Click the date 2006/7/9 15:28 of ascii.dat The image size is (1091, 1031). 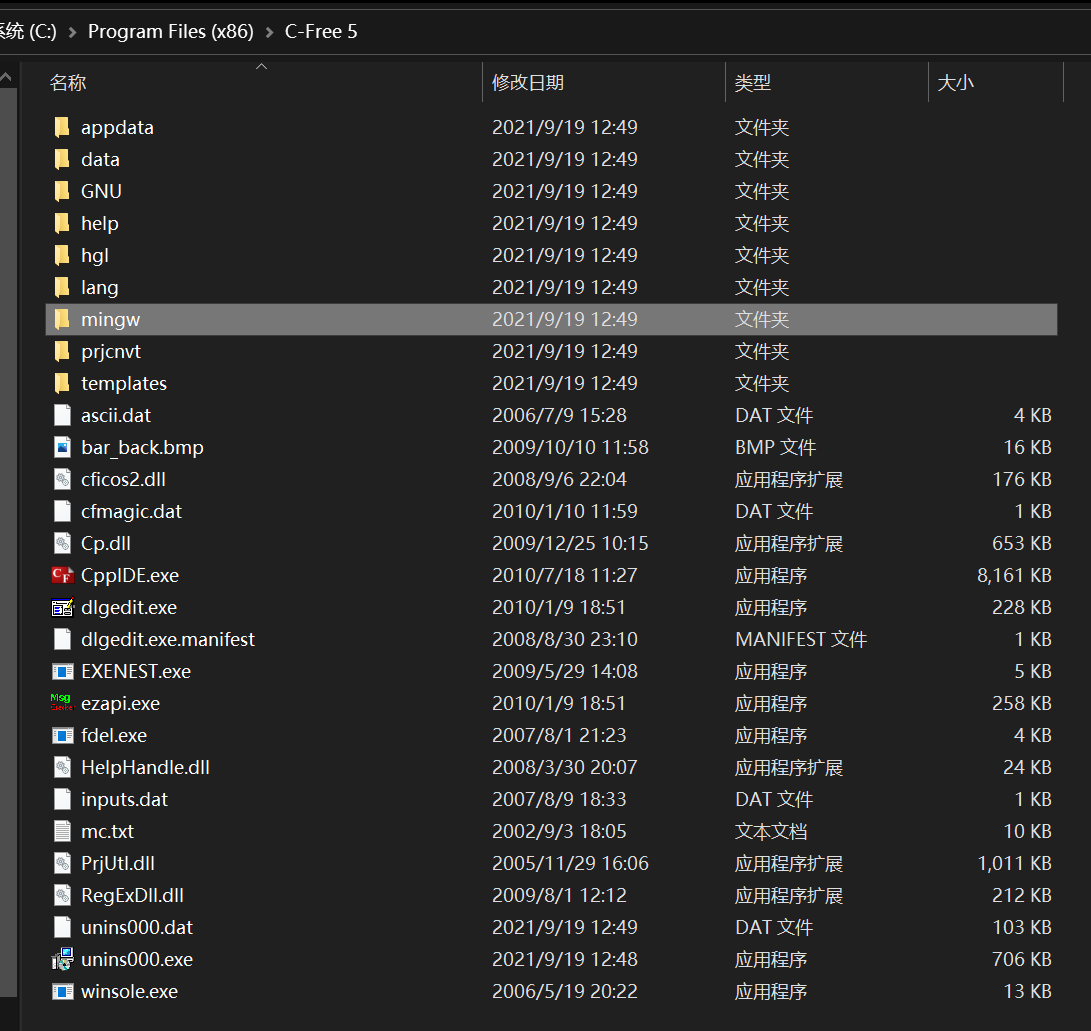[559, 415]
